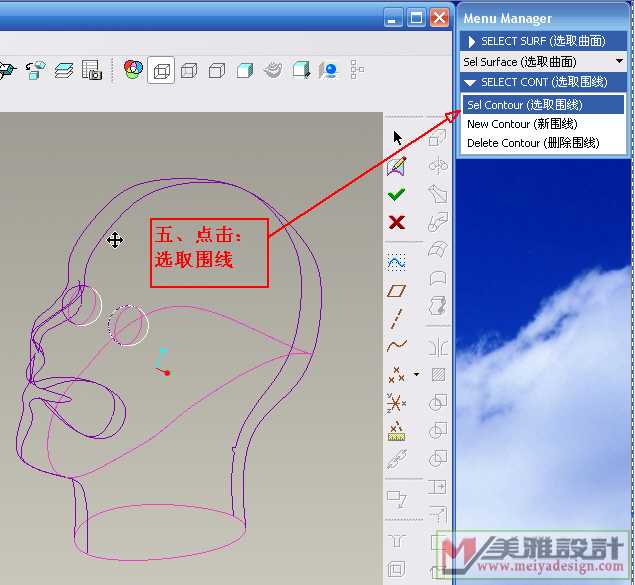Select the datum points tool
This screenshot has width=635, height=585.
pos(396,374)
